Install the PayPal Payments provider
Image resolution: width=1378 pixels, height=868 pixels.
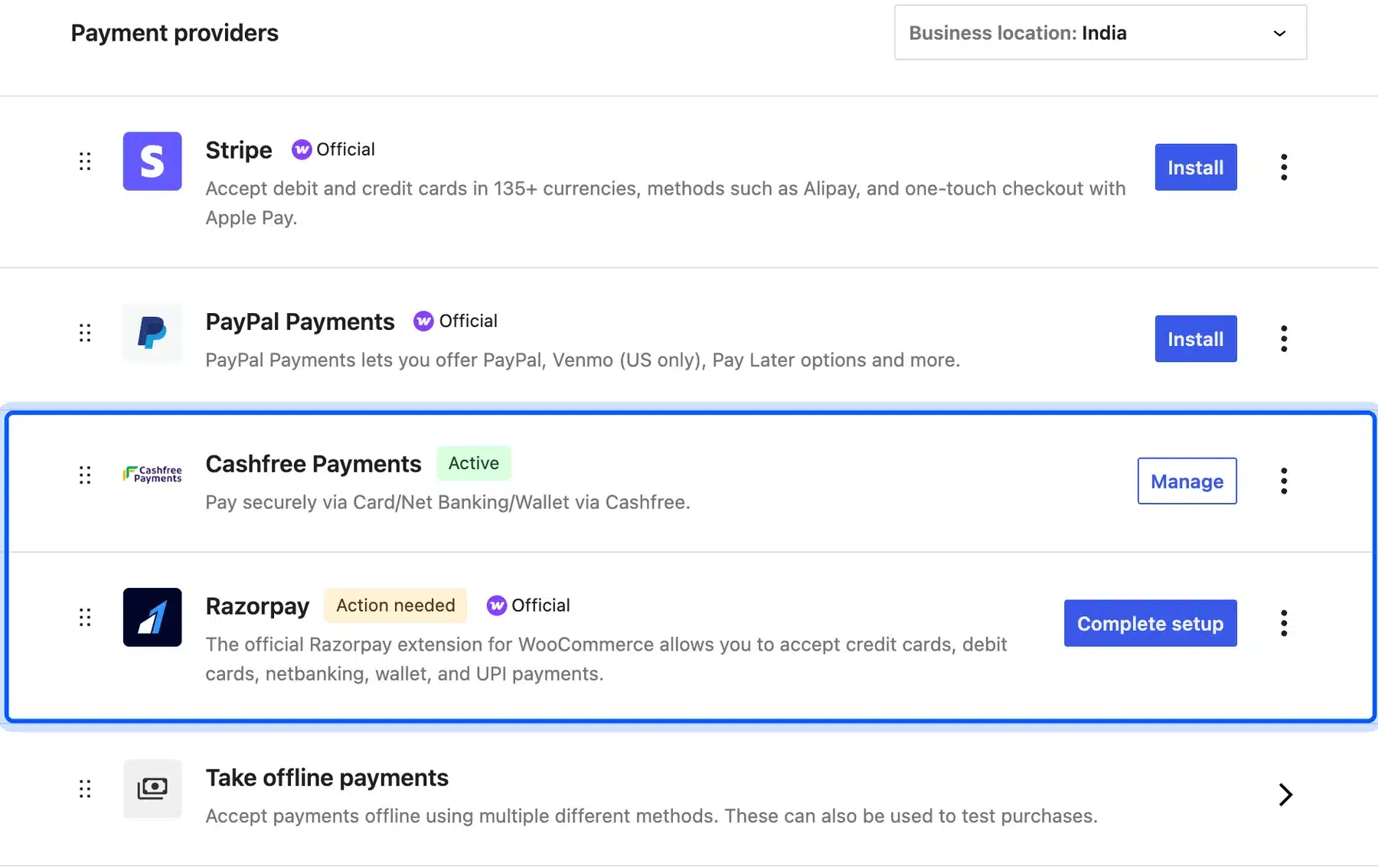click(1196, 338)
